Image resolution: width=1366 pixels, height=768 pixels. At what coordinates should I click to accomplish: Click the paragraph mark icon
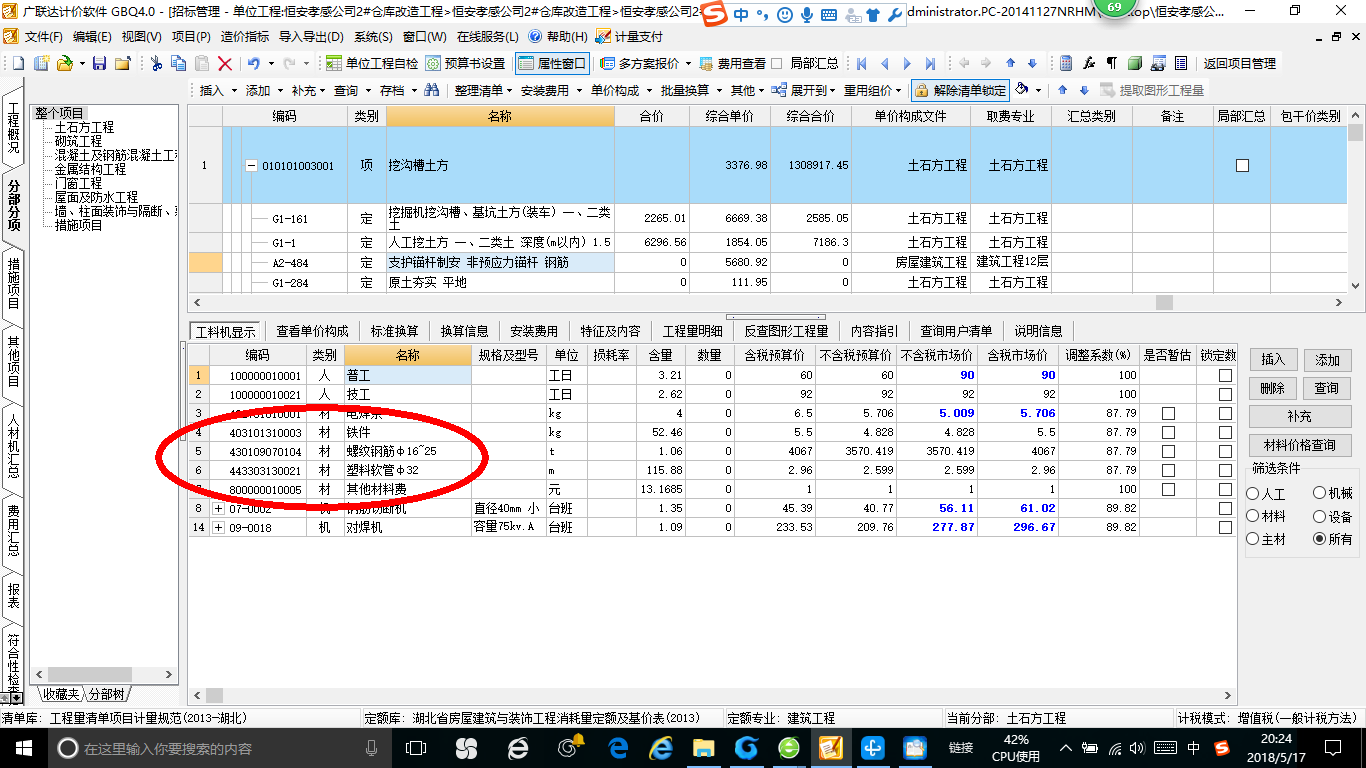[x=1112, y=63]
